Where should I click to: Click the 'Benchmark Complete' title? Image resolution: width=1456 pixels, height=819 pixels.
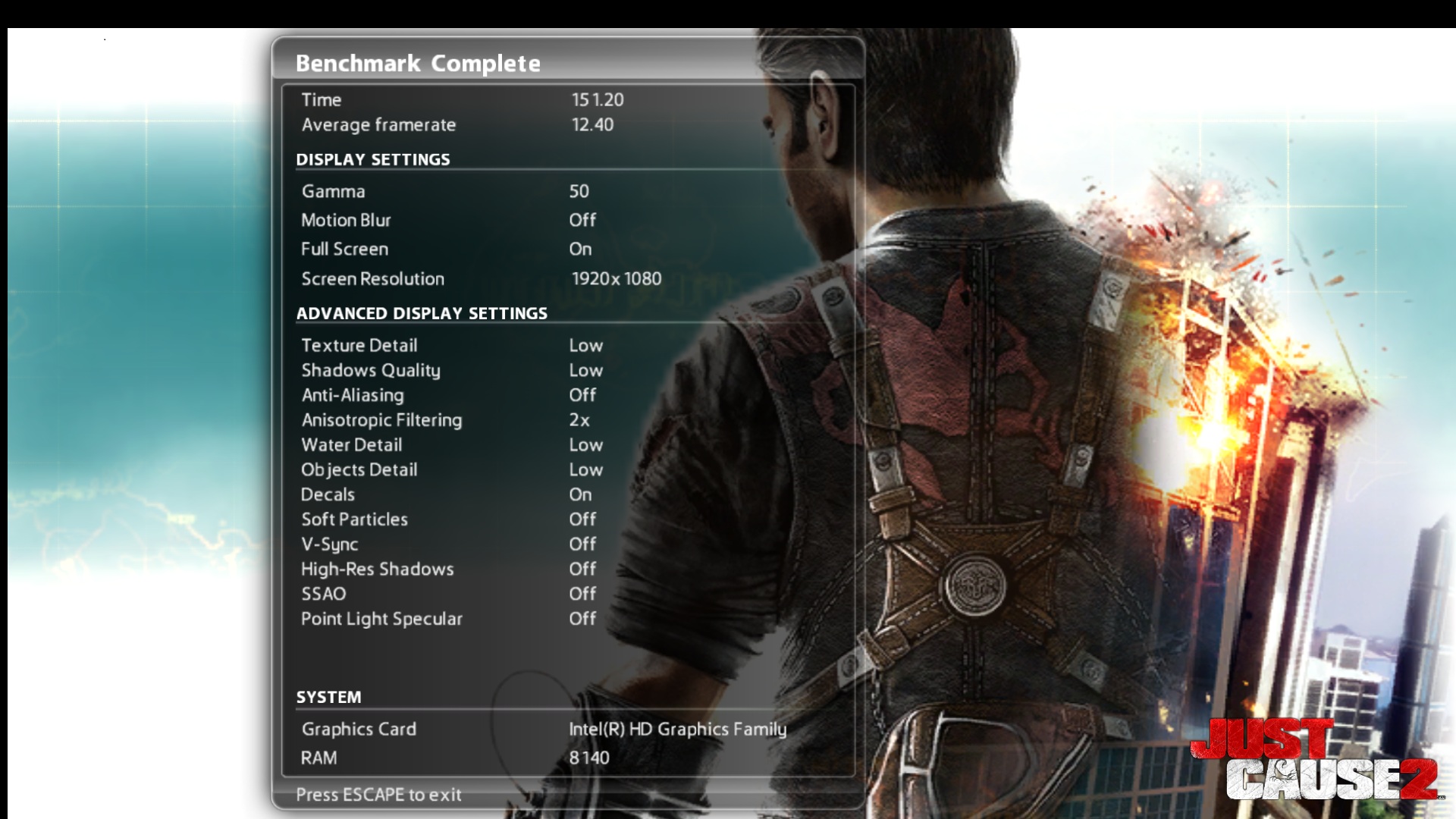pyautogui.click(x=418, y=63)
